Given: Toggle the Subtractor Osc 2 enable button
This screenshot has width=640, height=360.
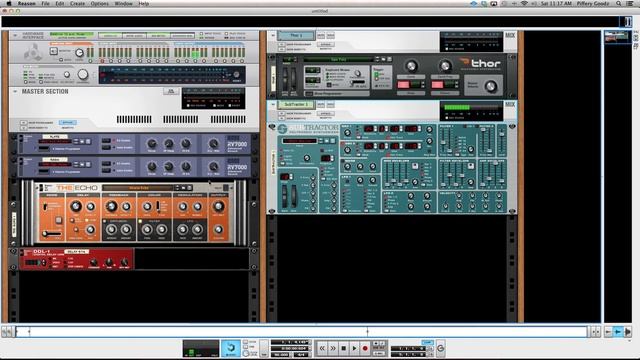Looking at the screenshot, I should pyautogui.click(x=342, y=144).
